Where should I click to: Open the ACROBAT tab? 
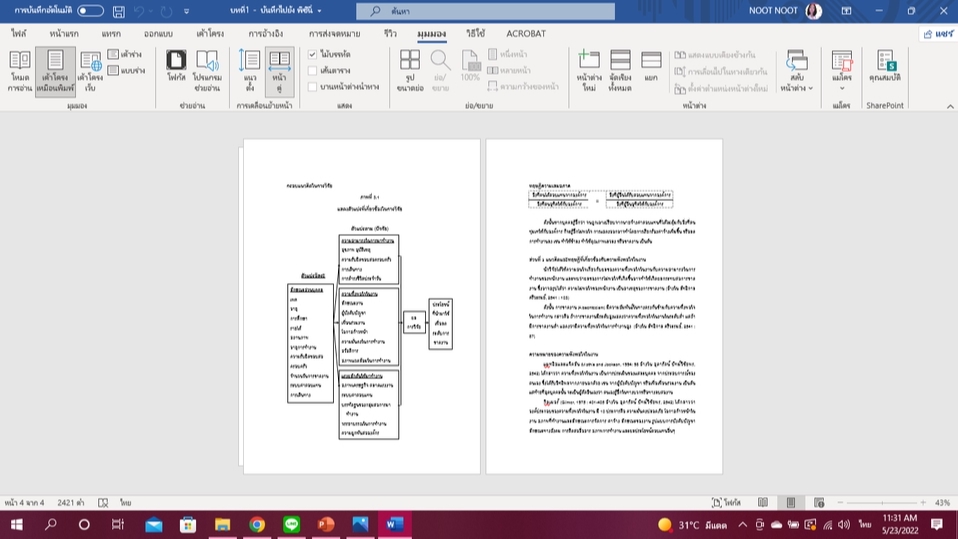[x=525, y=34]
